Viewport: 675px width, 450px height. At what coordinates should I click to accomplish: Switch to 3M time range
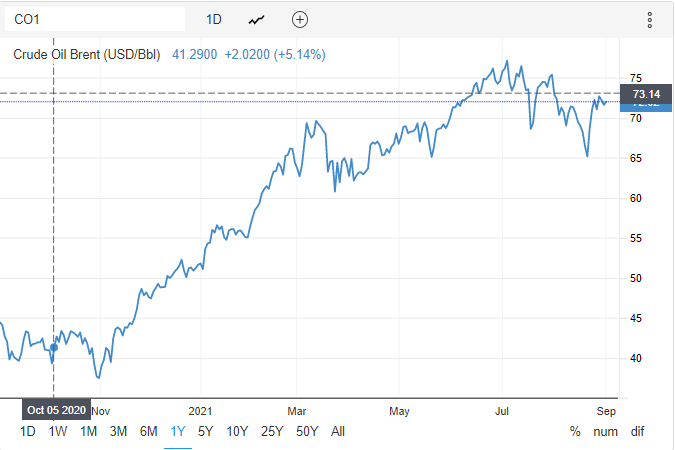coord(118,431)
